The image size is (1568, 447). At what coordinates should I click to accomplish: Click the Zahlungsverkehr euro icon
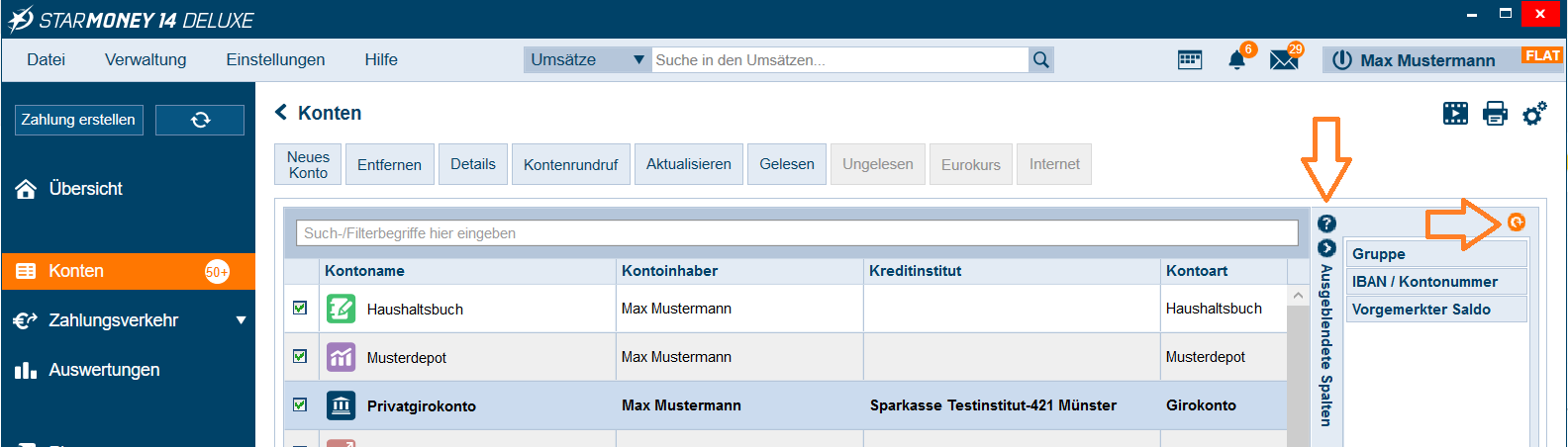(26, 320)
